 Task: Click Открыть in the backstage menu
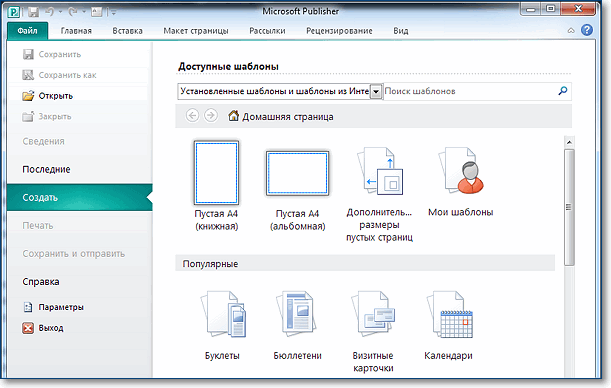pyautogui.click(x=48, y=95)
